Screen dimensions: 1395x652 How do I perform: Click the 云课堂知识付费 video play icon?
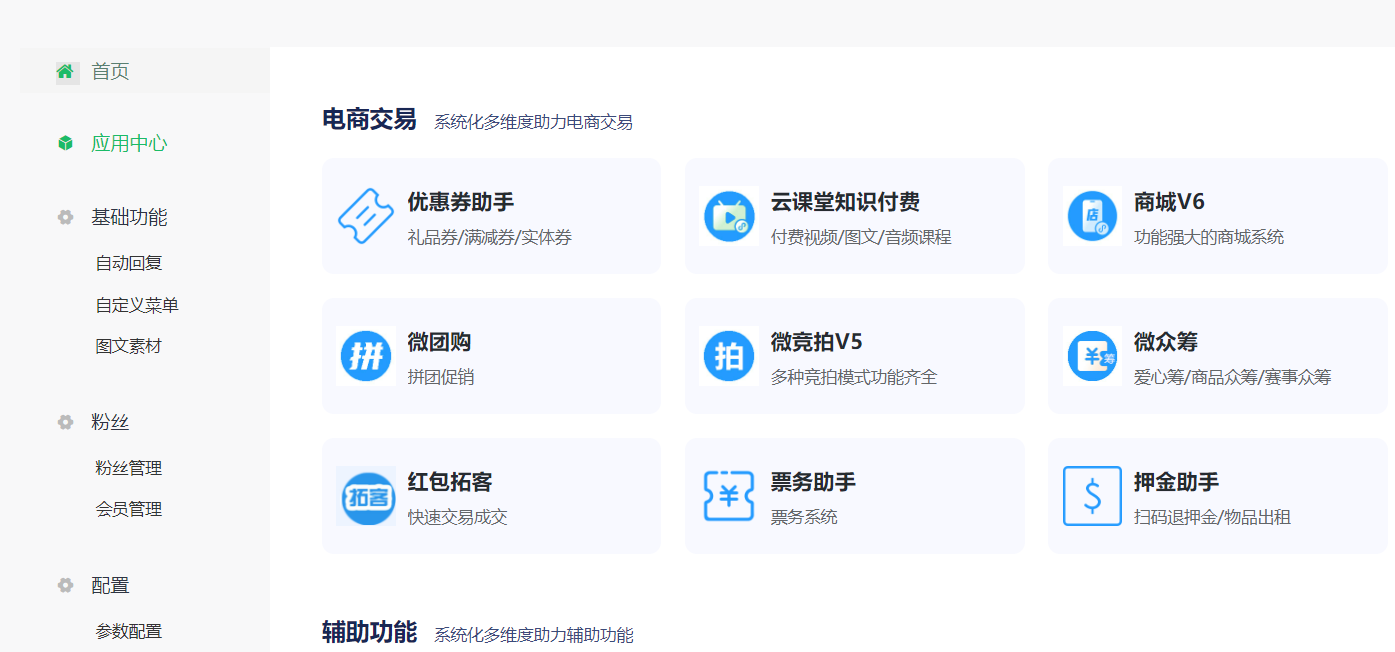728,215
